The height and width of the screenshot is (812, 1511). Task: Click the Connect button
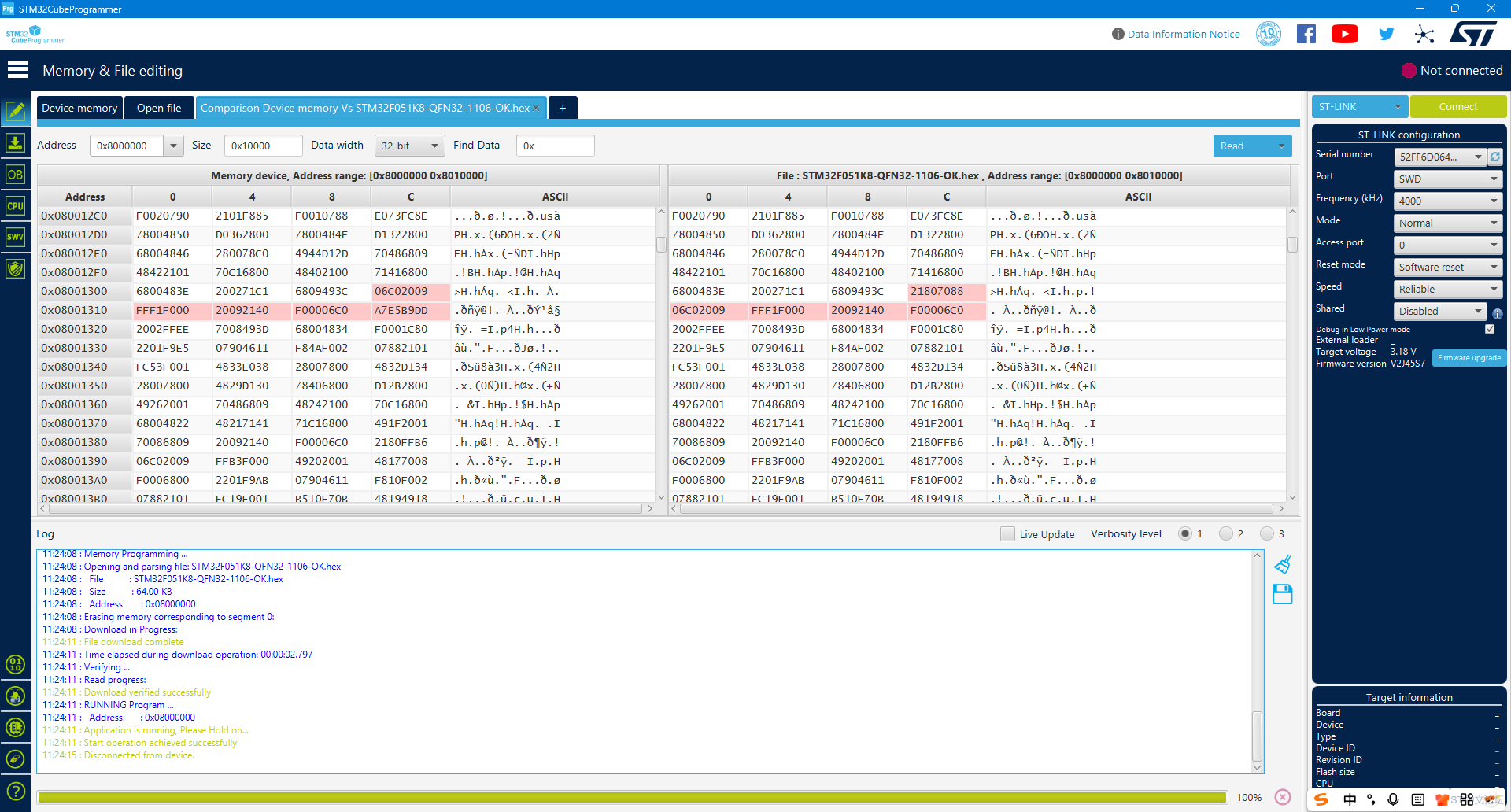(x=1458, y=106)
